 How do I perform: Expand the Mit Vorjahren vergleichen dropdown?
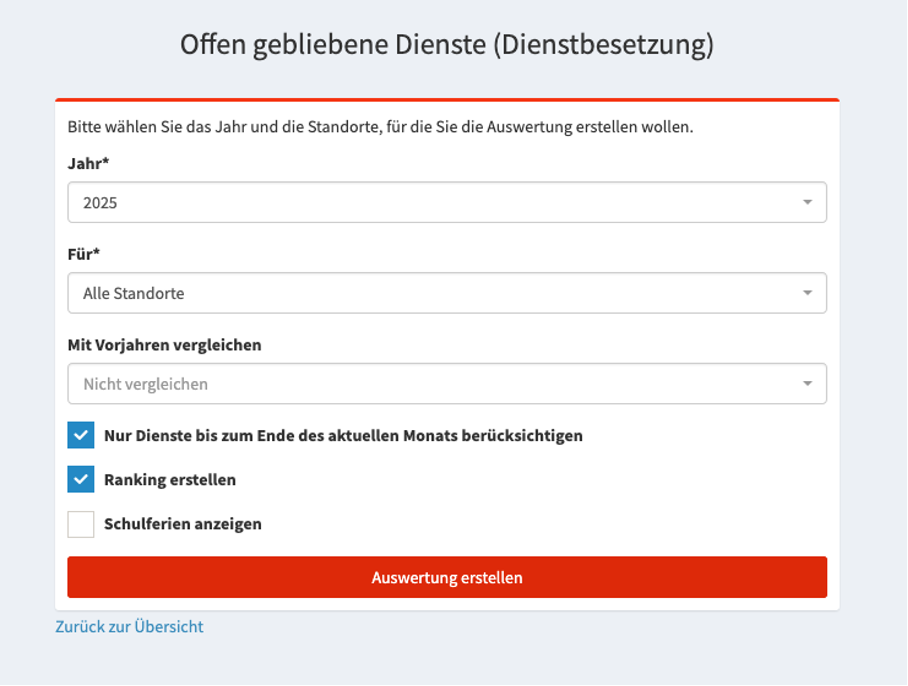(446, 384)
